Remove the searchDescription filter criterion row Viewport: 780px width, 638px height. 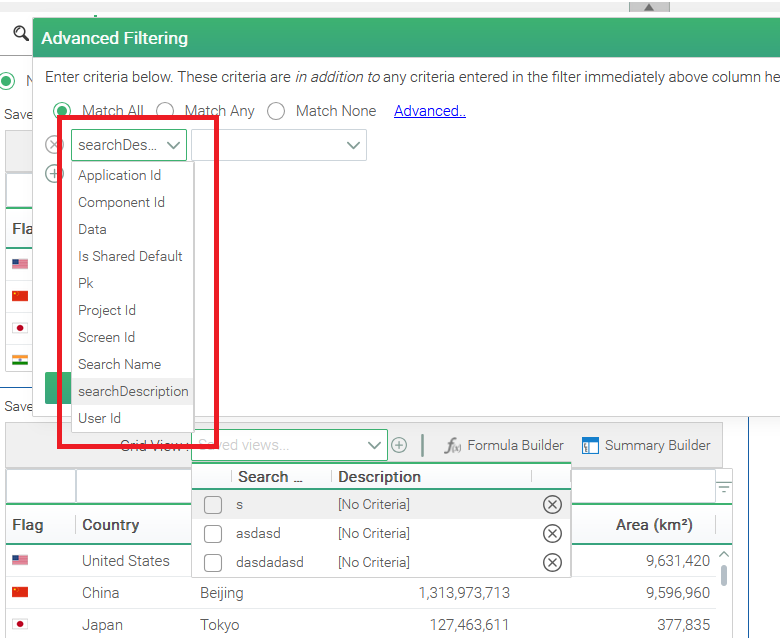[x=54, y=145]
